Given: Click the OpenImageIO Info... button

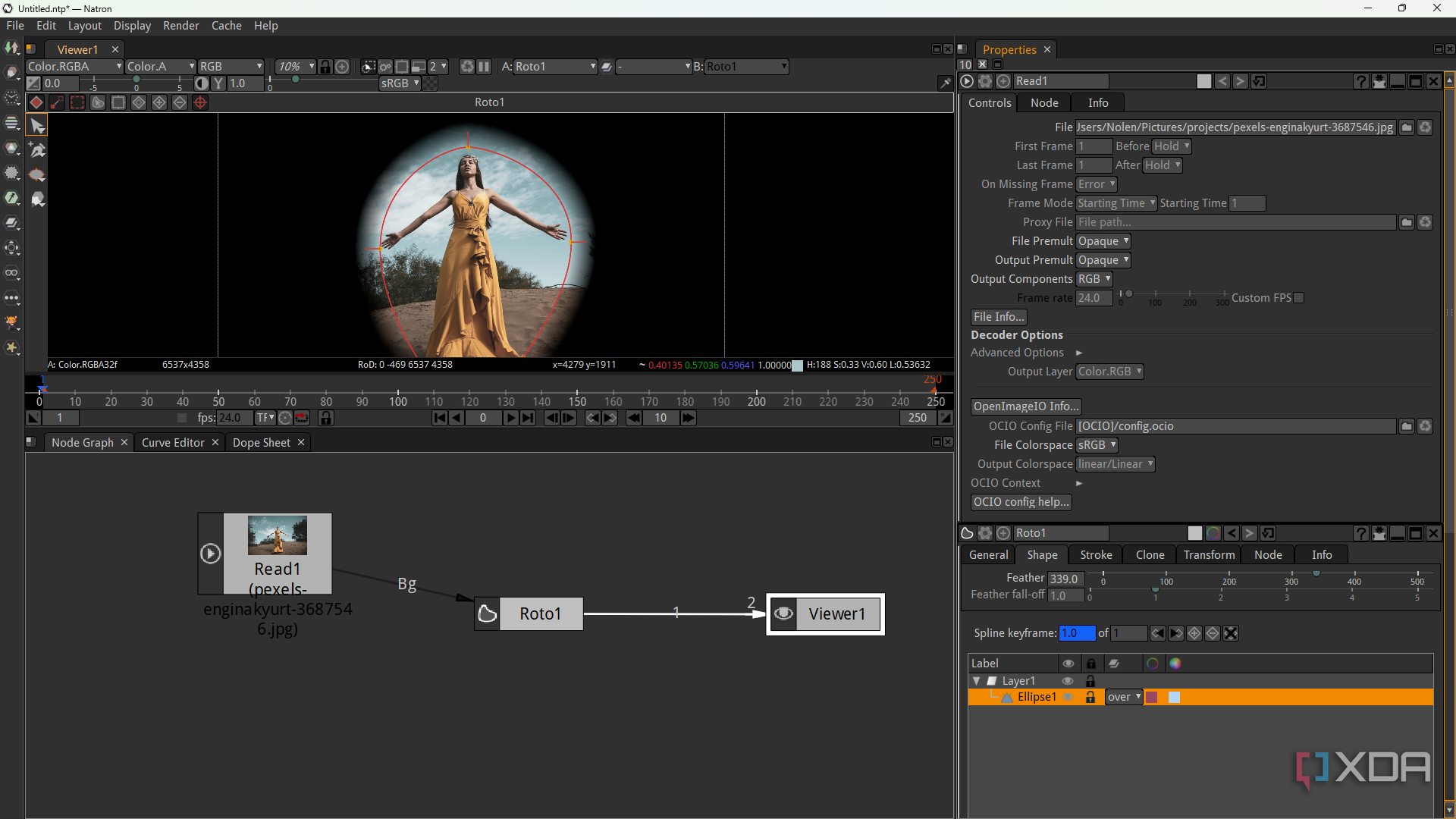Looking at the screenshot, I should [1026, 406].
